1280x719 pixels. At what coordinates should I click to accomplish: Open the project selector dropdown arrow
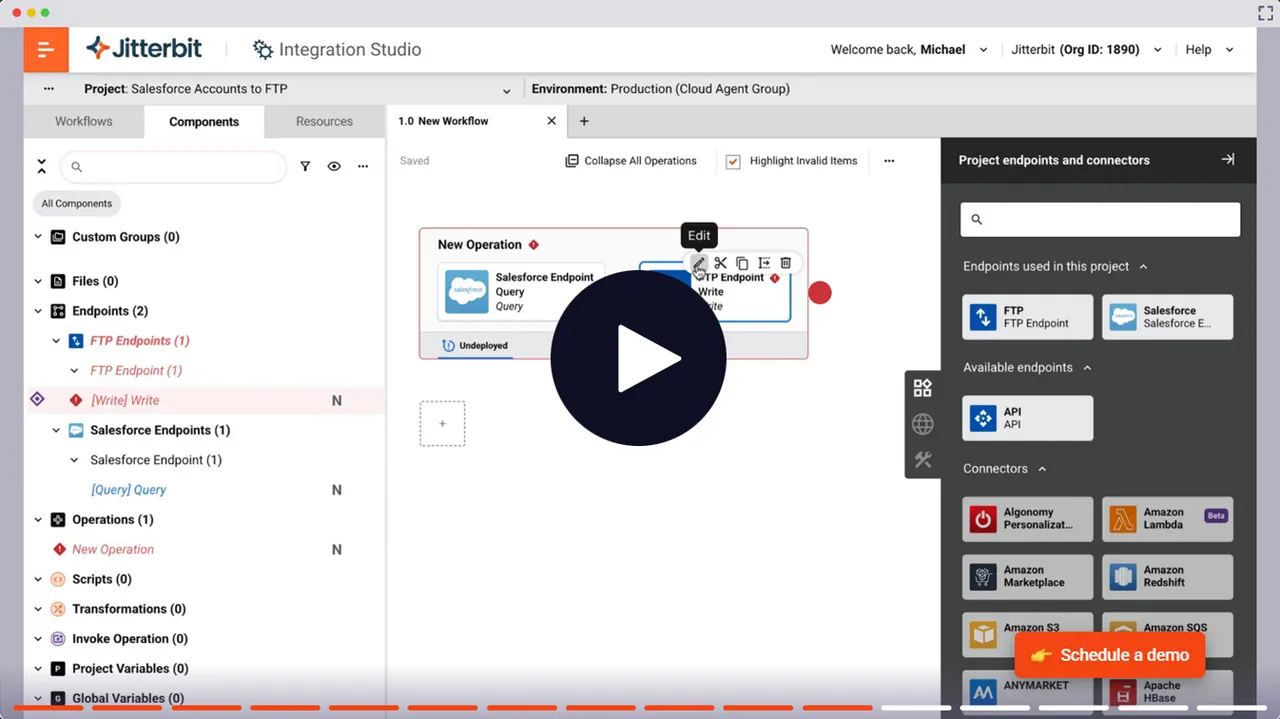[x=507, y=90]
